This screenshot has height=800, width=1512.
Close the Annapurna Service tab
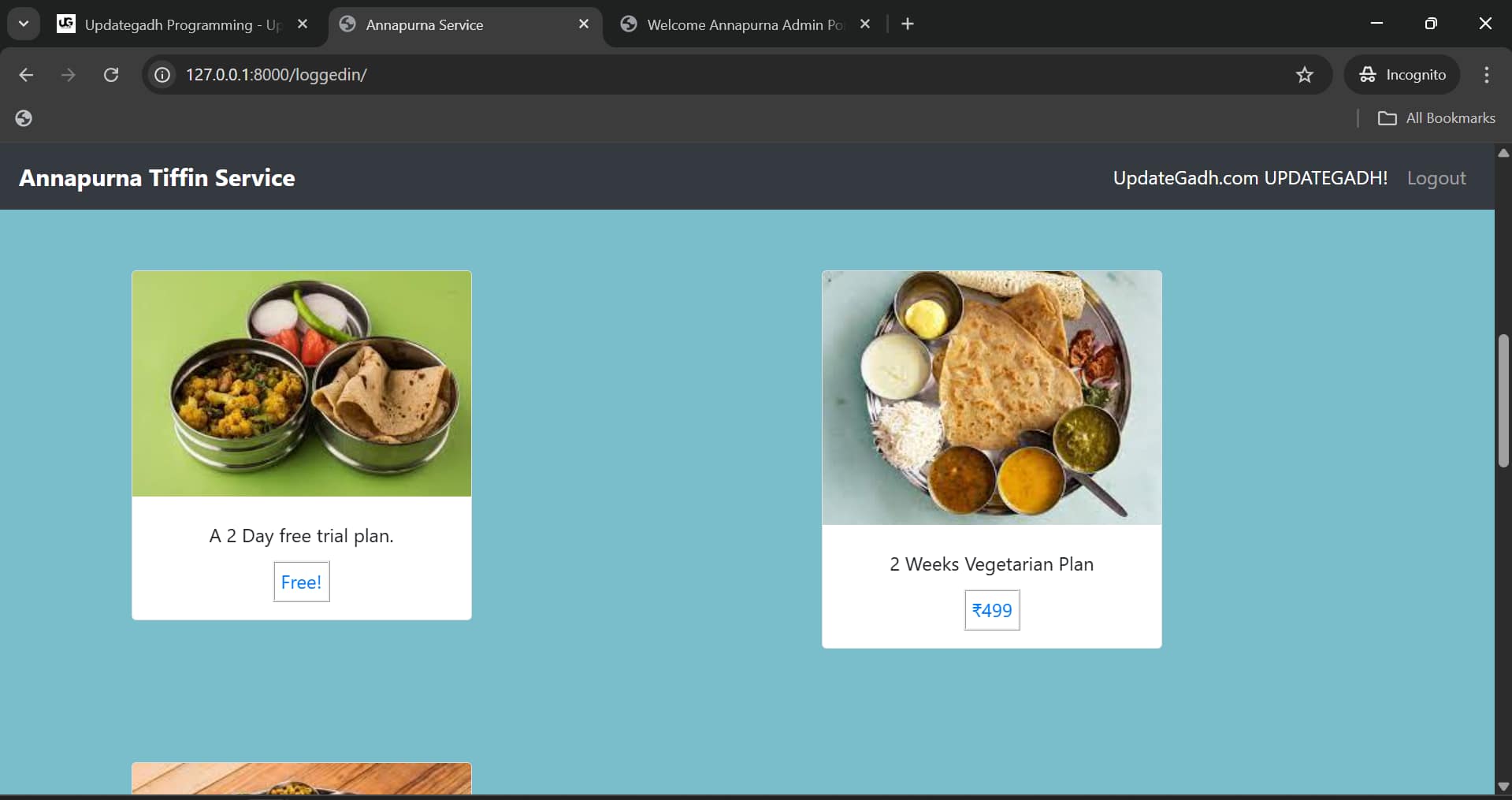[x=584, y=24]
